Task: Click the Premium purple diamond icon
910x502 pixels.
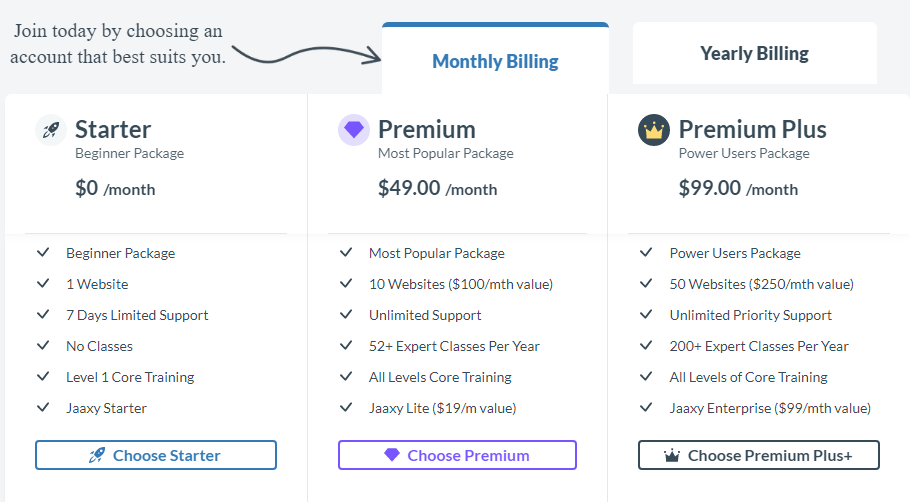Action: coord(354,130)
